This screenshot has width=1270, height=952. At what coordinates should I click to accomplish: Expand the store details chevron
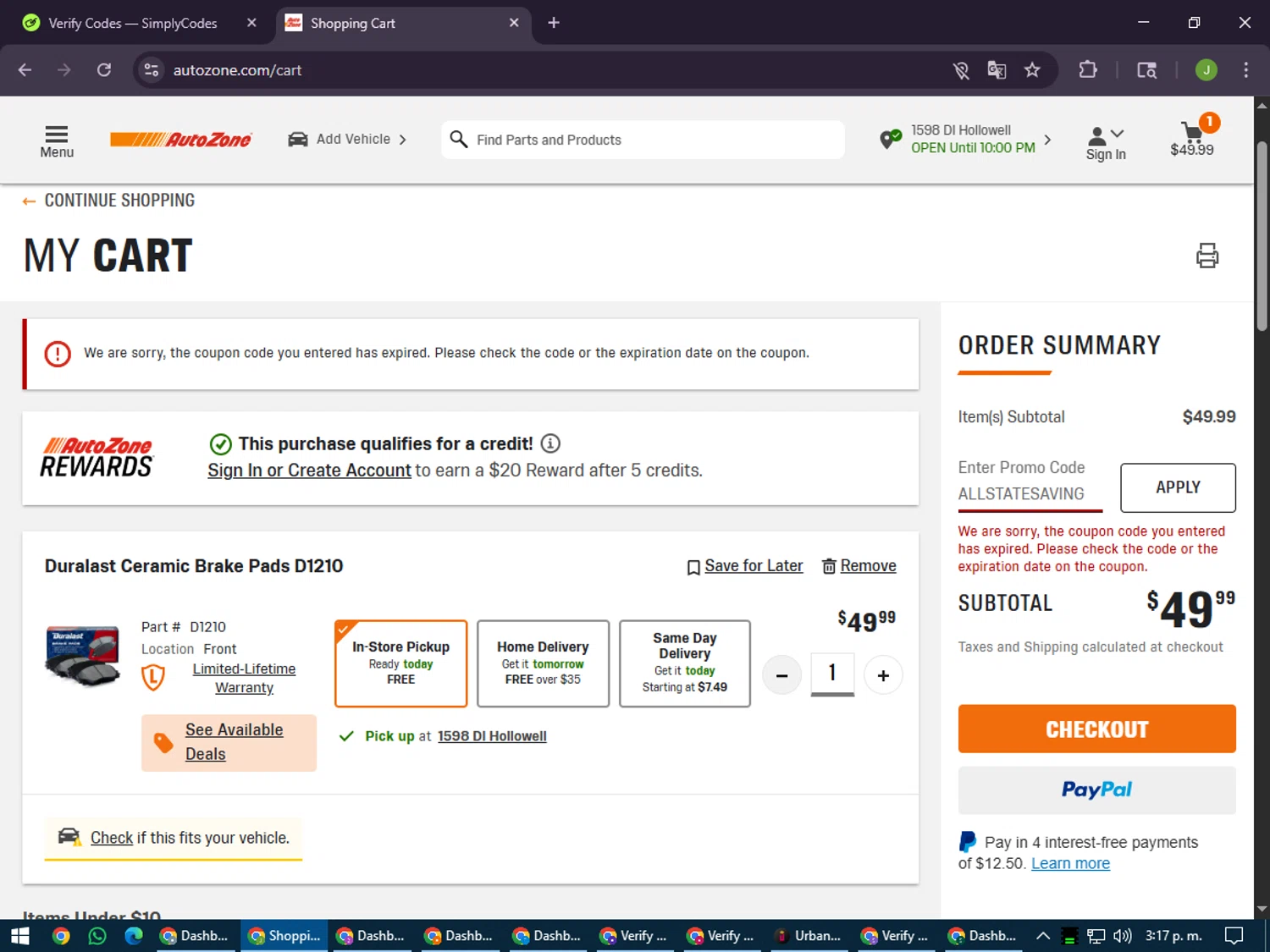(1047, 140)
